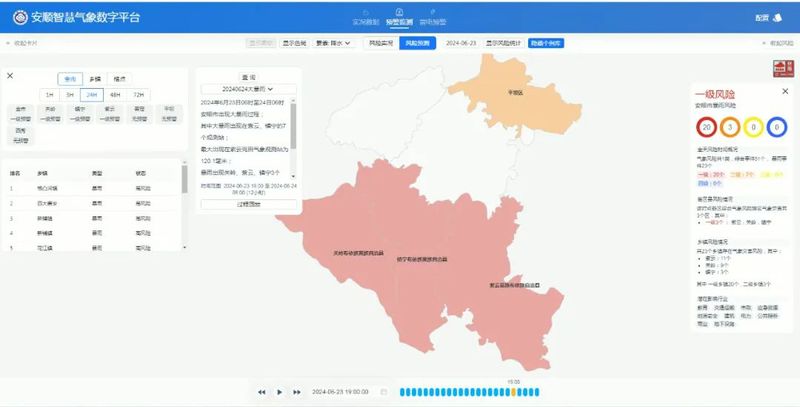Click the red circle showing 20
800x407 pixels.
[x=707, y=127]
